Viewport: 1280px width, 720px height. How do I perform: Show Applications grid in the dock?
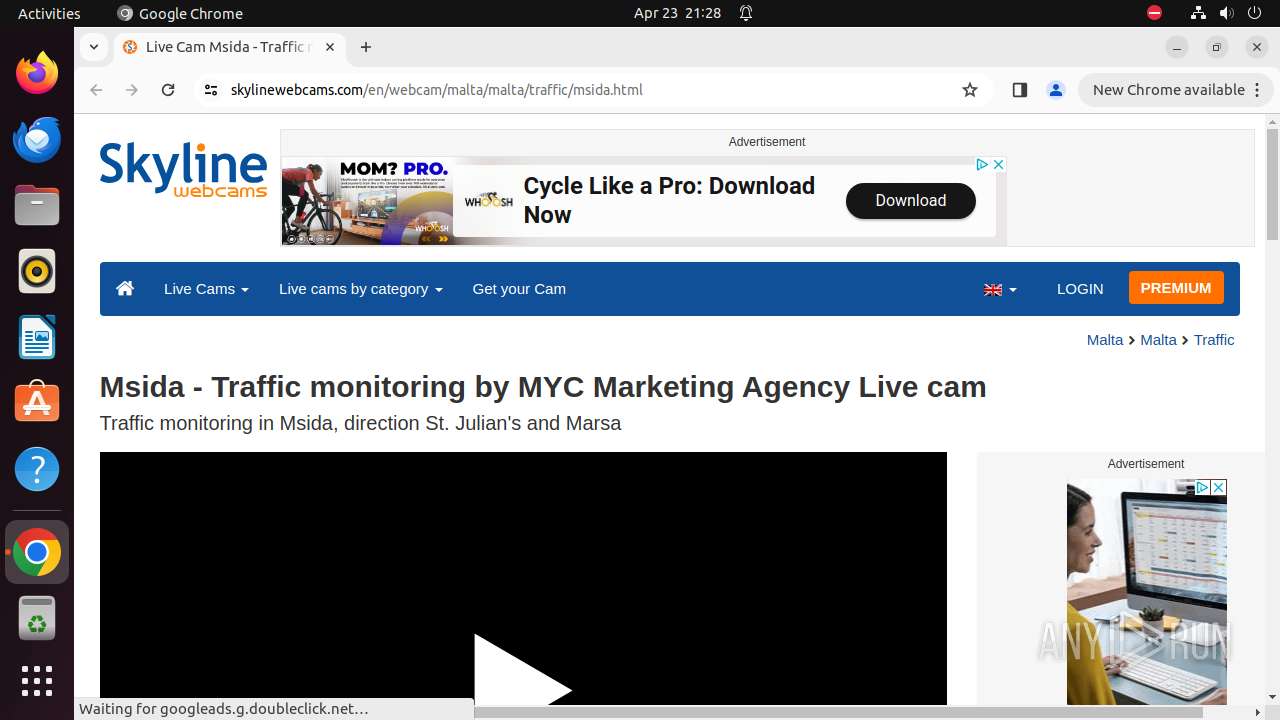(x=37, y=681)
